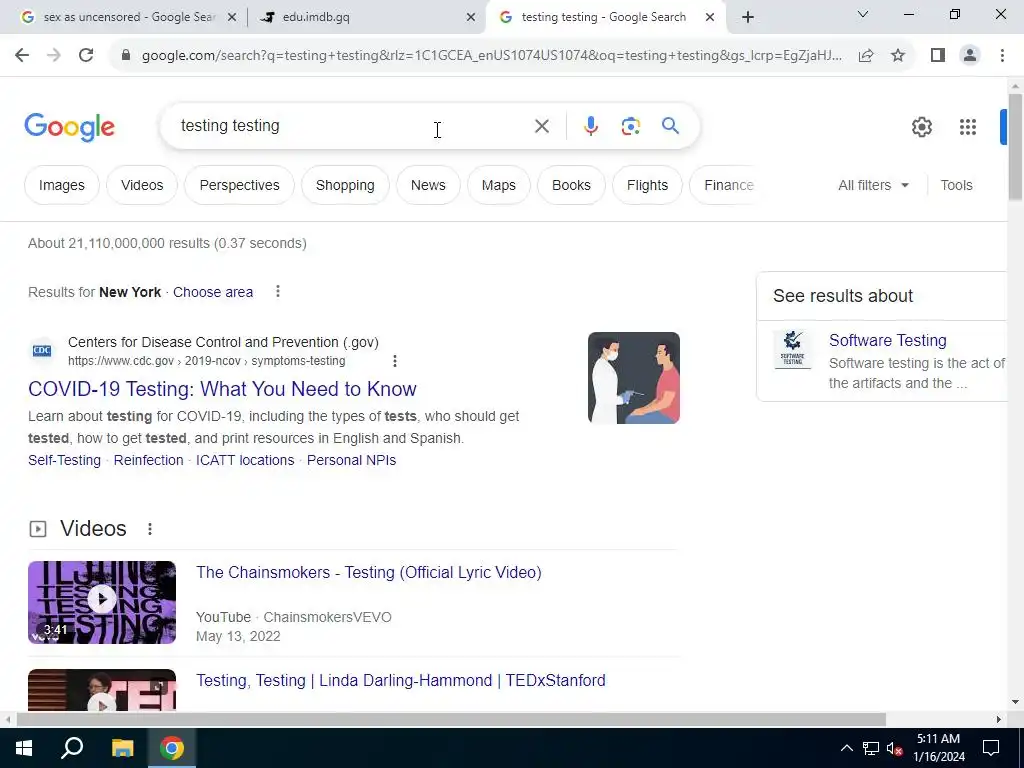Image resolution: width=1024 pixels, height=768 pixels.
Task: Search by image with Google Lens
Action: point(630,126)
